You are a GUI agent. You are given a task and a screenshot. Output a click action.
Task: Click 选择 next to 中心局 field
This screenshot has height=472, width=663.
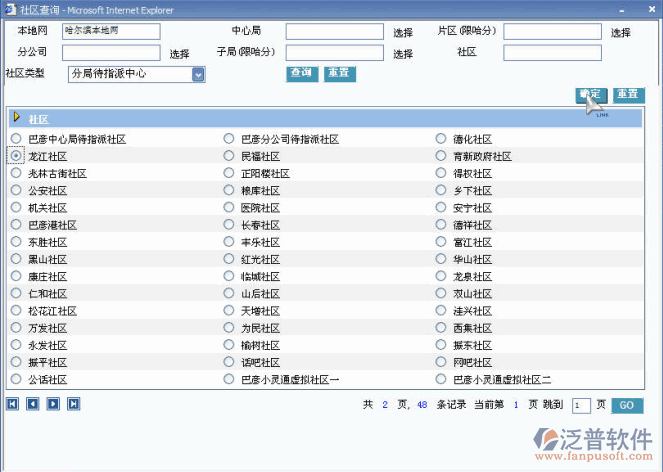(x=403, y=32)
